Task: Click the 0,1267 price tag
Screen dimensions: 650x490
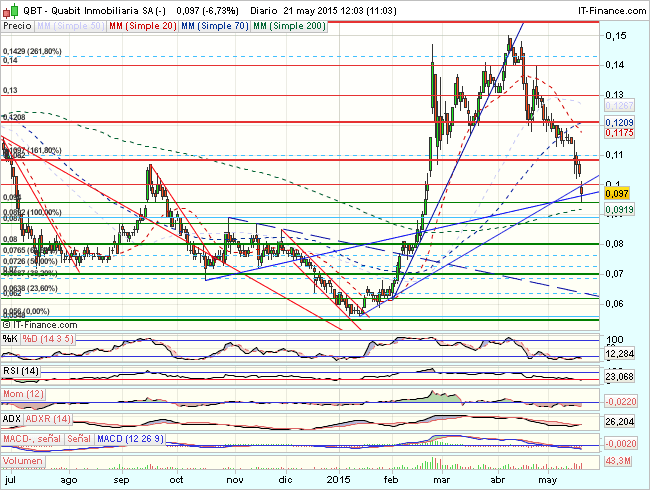Action: (x=619, y=106)
